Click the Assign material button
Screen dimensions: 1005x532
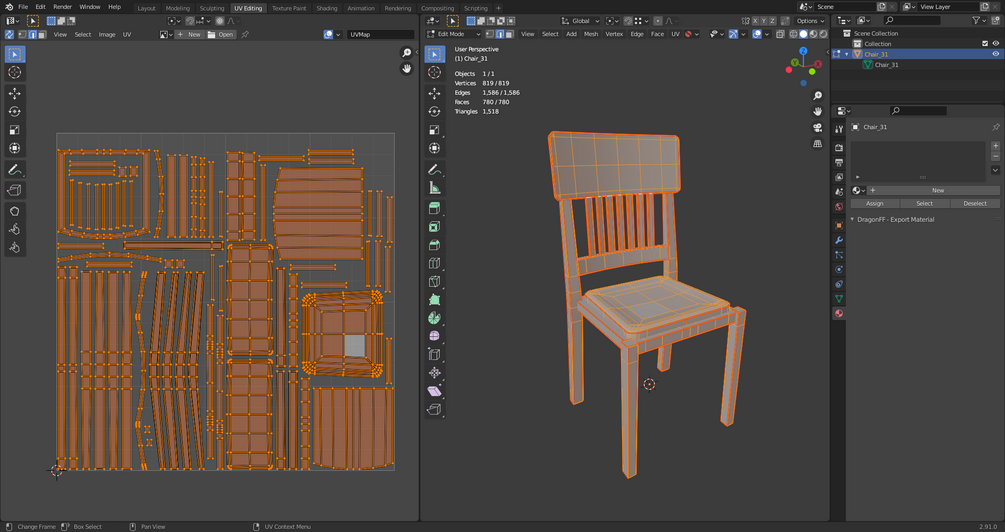pyautogui.click(x=874, y=203)
